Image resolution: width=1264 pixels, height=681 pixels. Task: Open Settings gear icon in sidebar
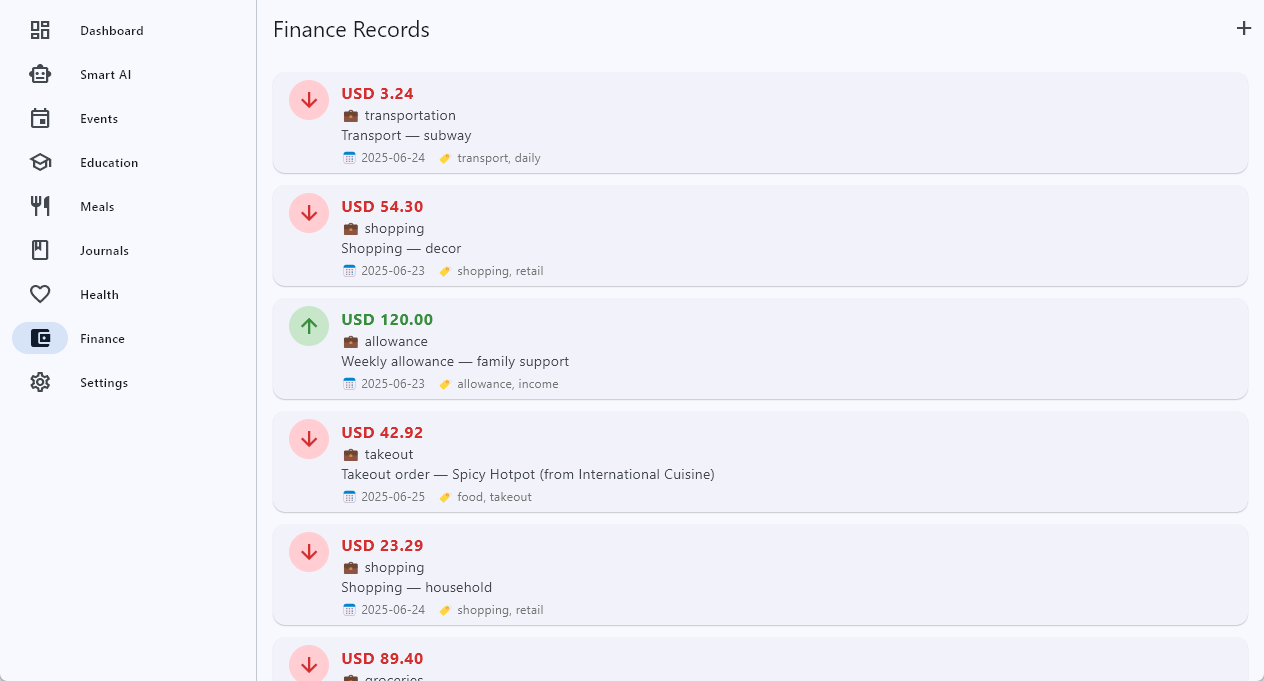coord(40,382)
